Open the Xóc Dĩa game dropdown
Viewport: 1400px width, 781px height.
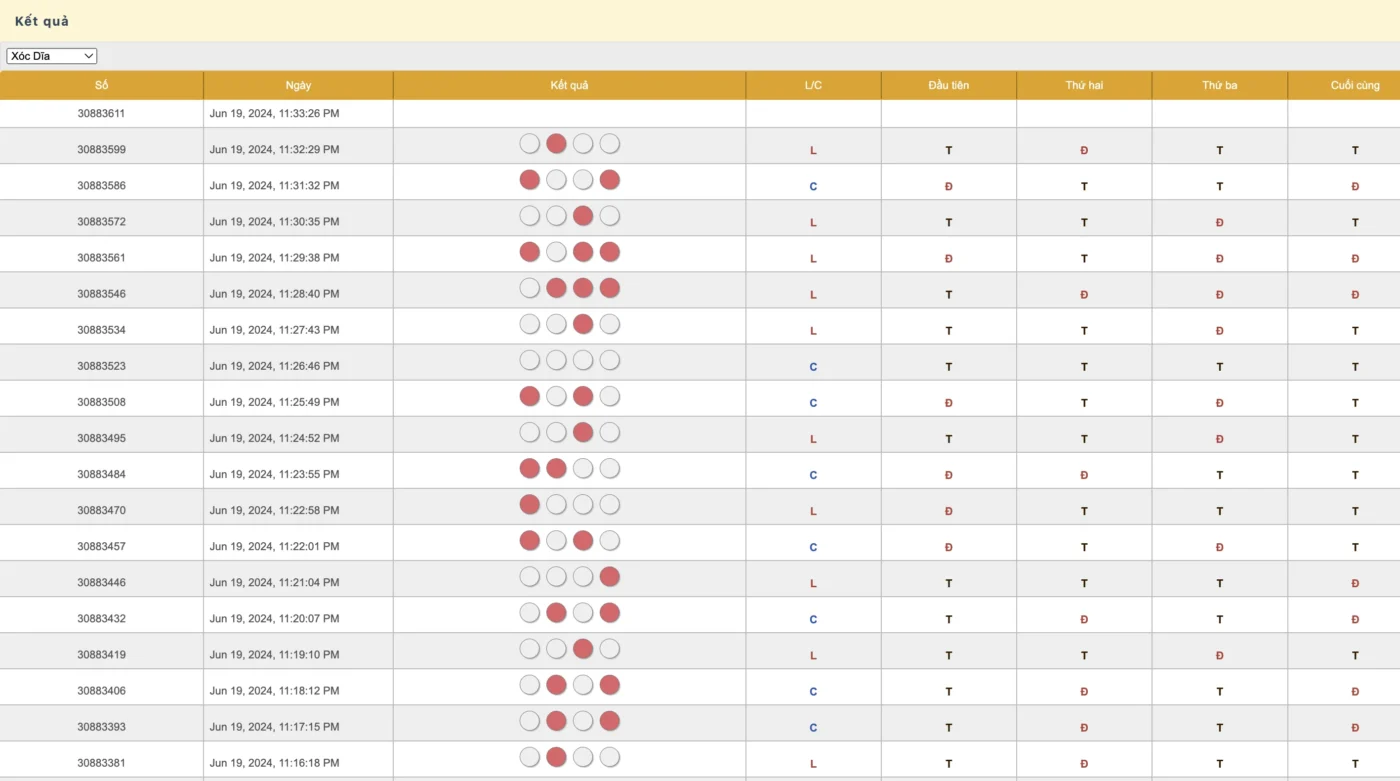click(x=52, y=56)
